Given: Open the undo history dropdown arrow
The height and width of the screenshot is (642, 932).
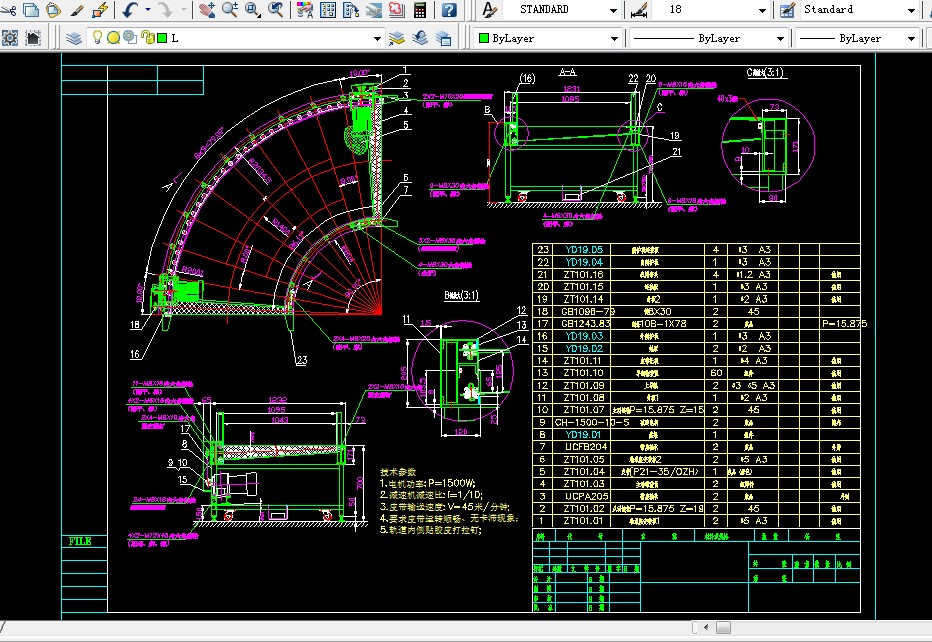Looking at the screenshot, I should pyautogui.click(x=148, y=10).
